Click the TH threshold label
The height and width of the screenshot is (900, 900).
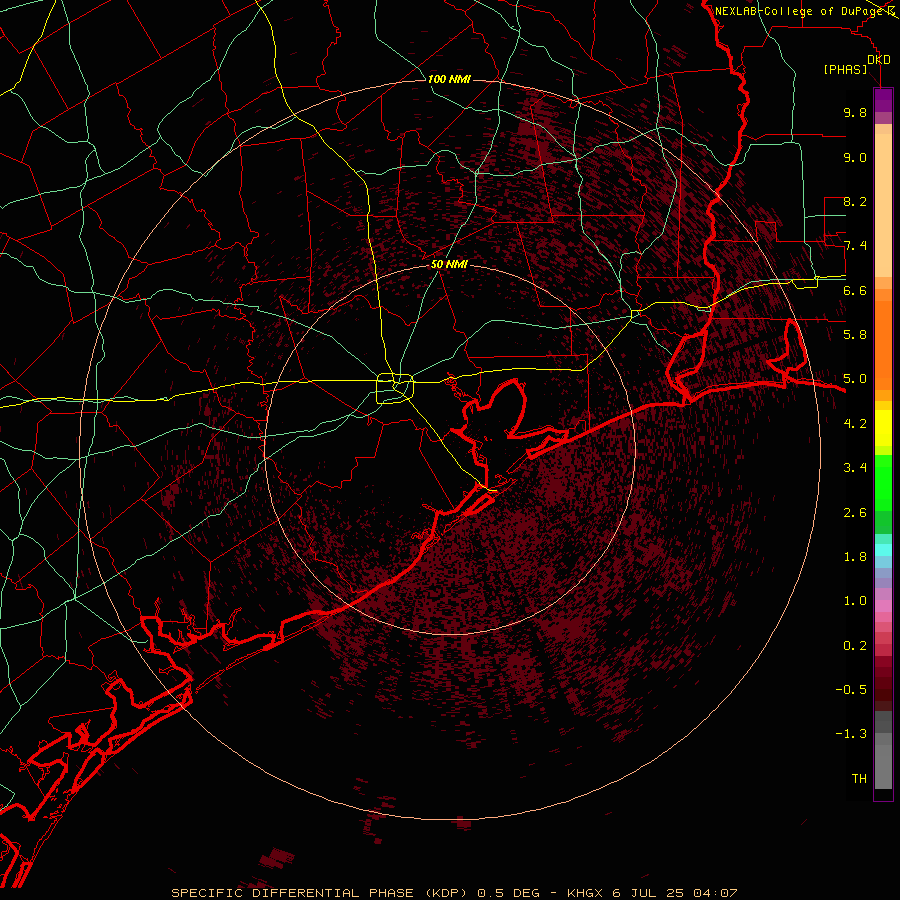pyautogui.click(x=859, y=779)
